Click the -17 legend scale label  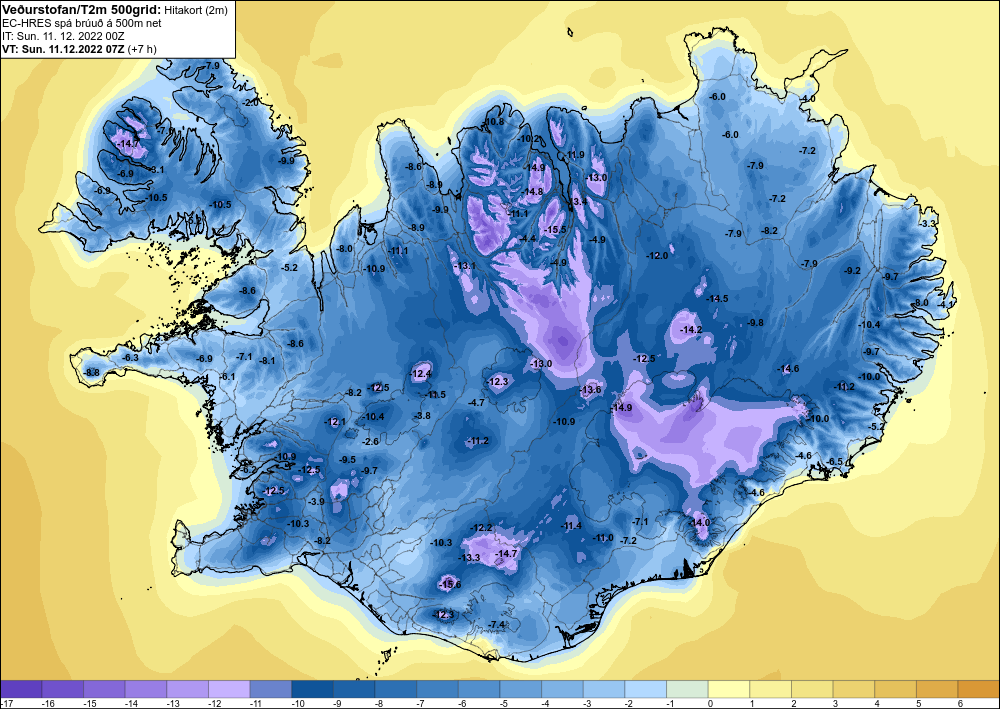click(6, 703)
